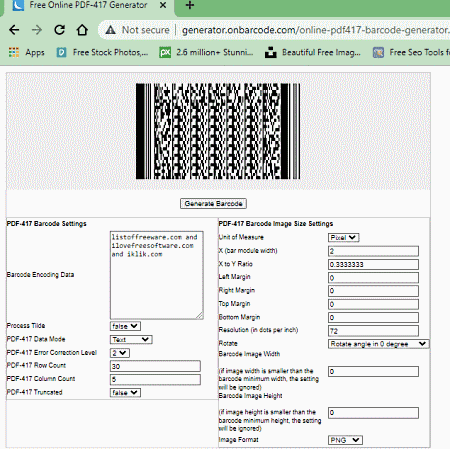Click the Top Margin field
This screenshot has height=449, width=450.
[x=373, y=304]
